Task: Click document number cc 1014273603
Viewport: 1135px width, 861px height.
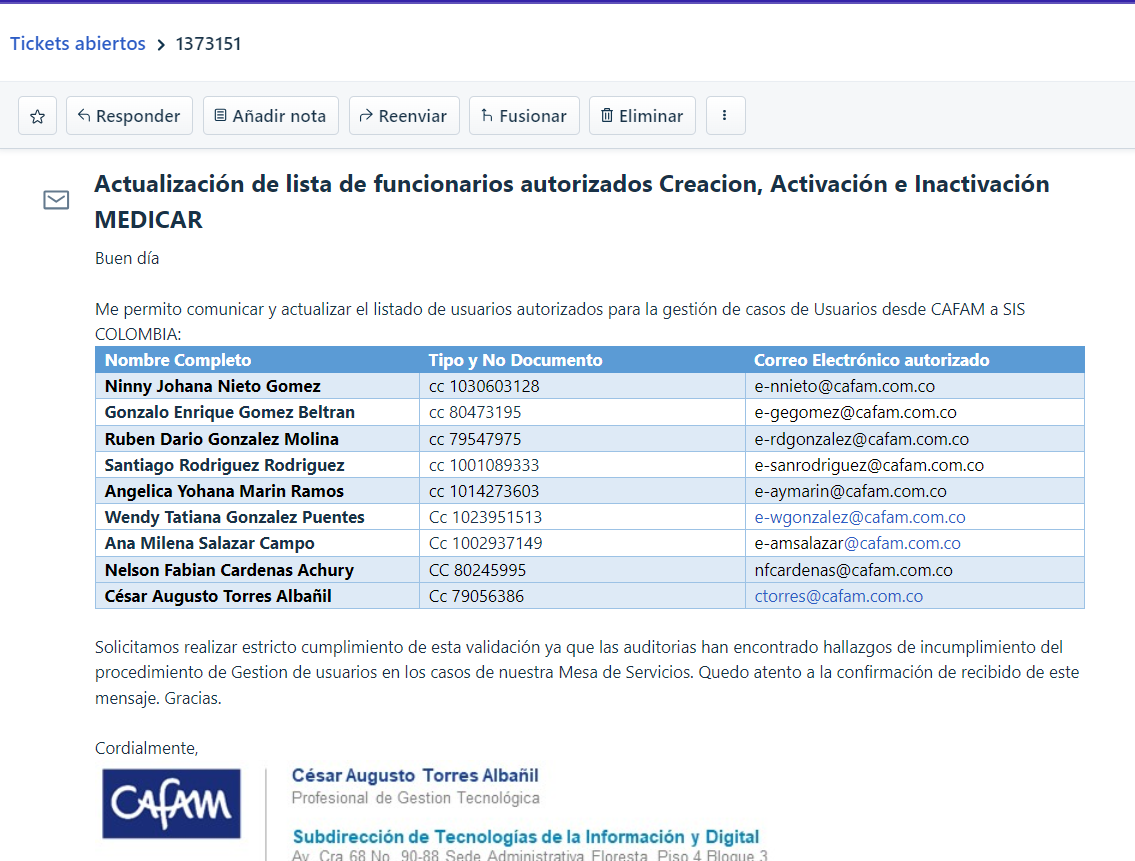Action: [x=484, y=491]
